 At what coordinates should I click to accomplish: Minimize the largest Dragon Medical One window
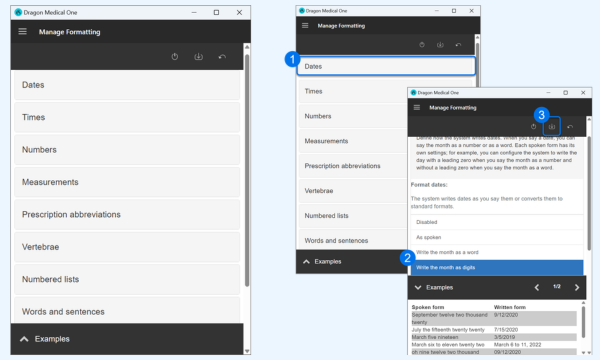(194, 12)
